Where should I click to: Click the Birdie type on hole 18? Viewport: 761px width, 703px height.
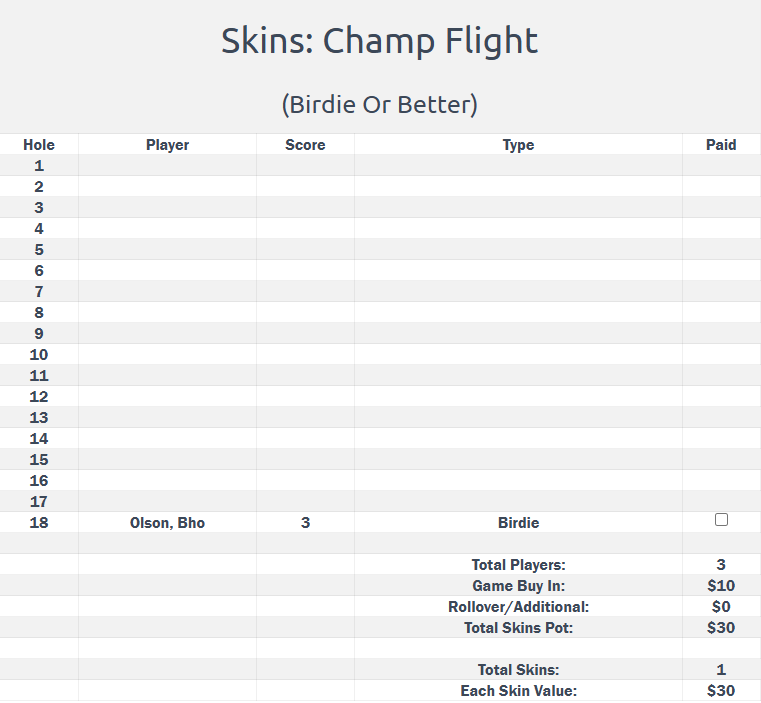pyautogui.click(x=518, y=523)
